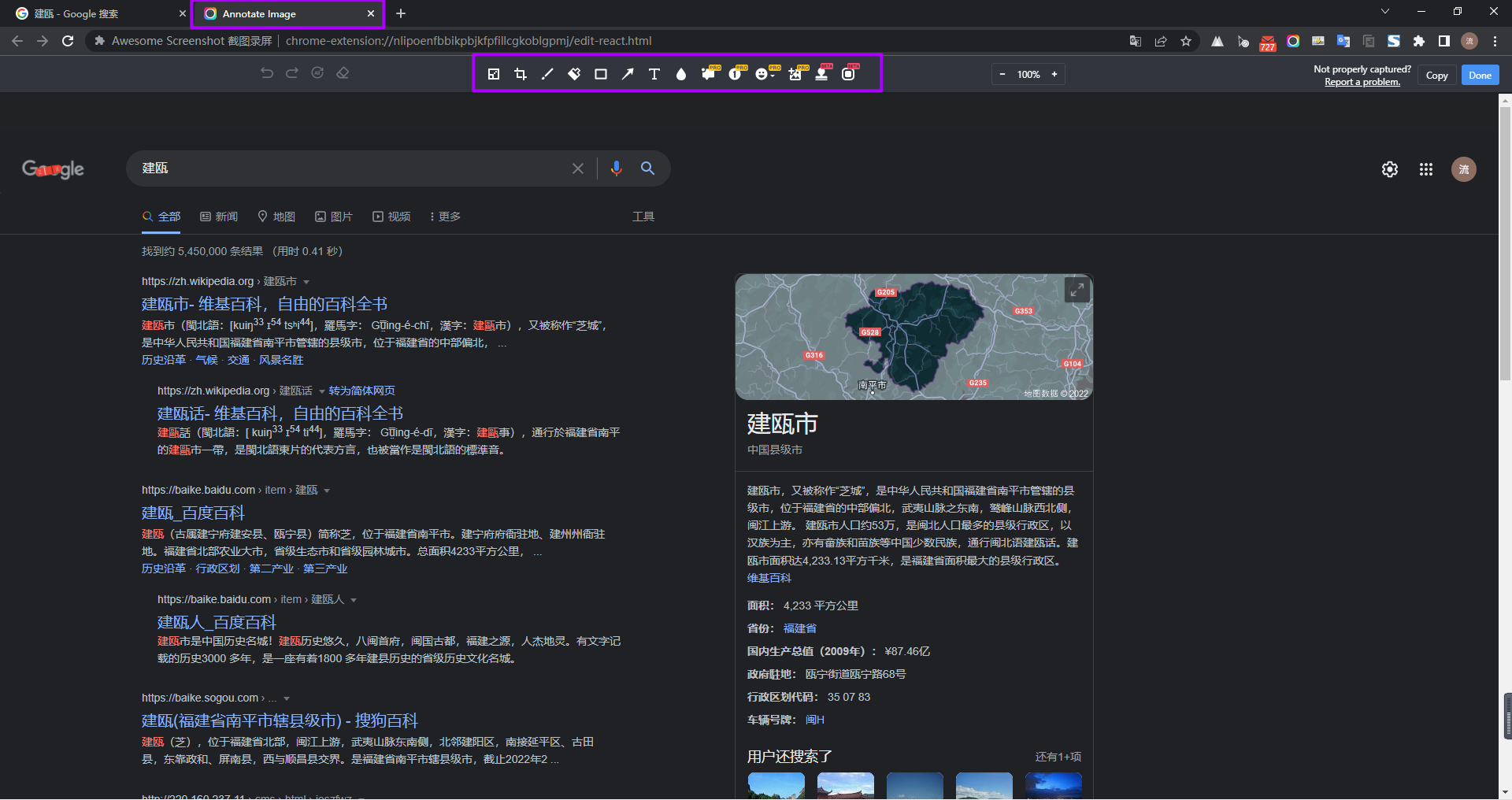This screenshot has height=800, width=1512.
Task: Open the Awesome Screenshot extension icon
Action: [x=1293, y=41]
